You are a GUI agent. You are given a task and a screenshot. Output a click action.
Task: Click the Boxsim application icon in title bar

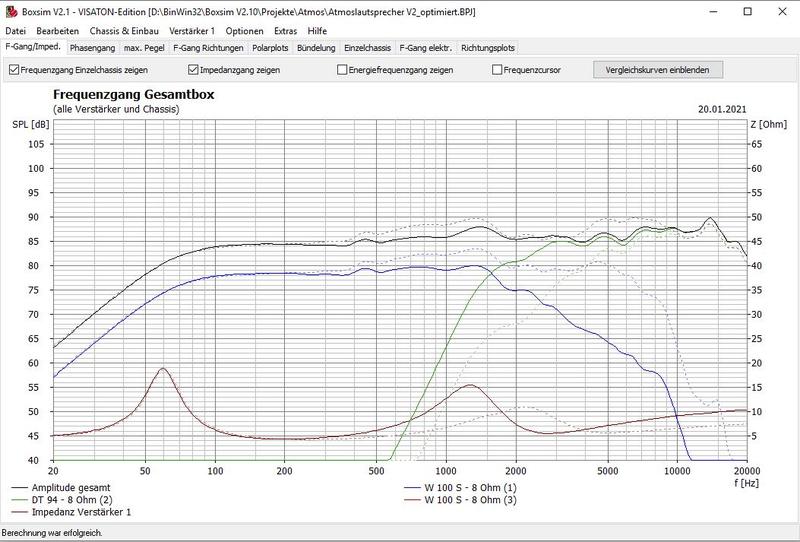pyautogui.click(x=11, y=12)
